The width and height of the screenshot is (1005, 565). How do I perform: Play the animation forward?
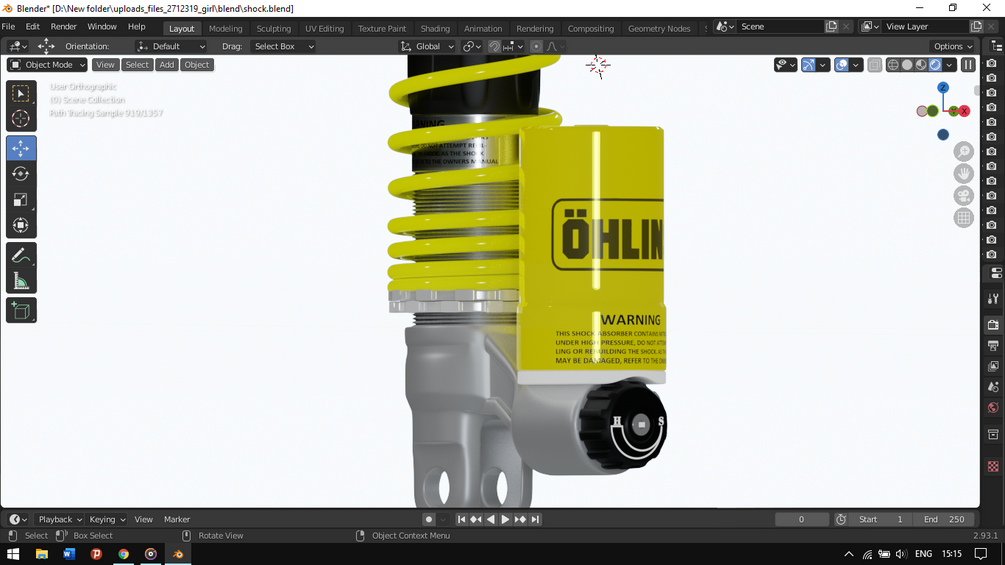click(x=505, y=520)
